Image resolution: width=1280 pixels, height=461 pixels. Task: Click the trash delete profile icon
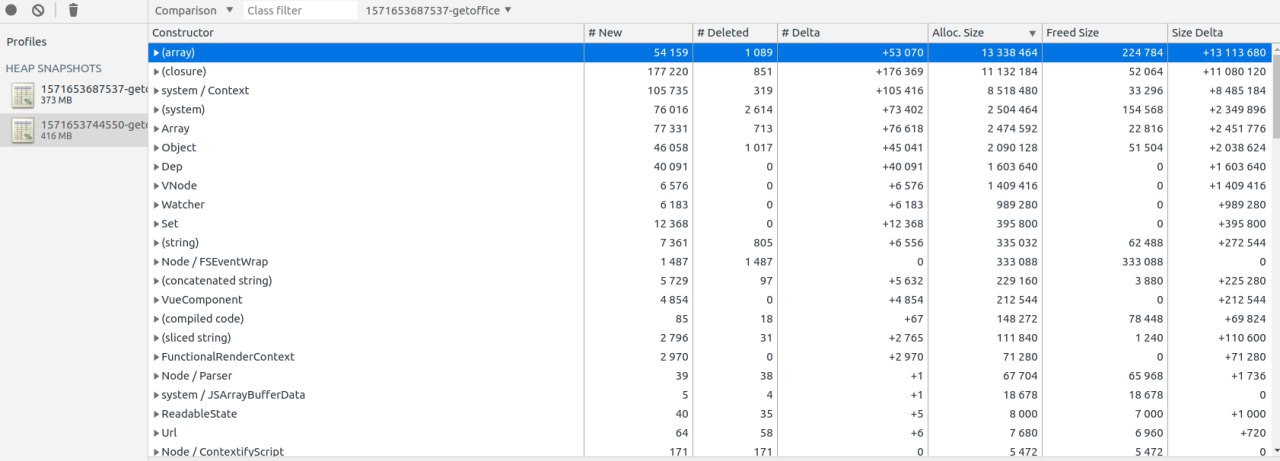pos(73,10)
